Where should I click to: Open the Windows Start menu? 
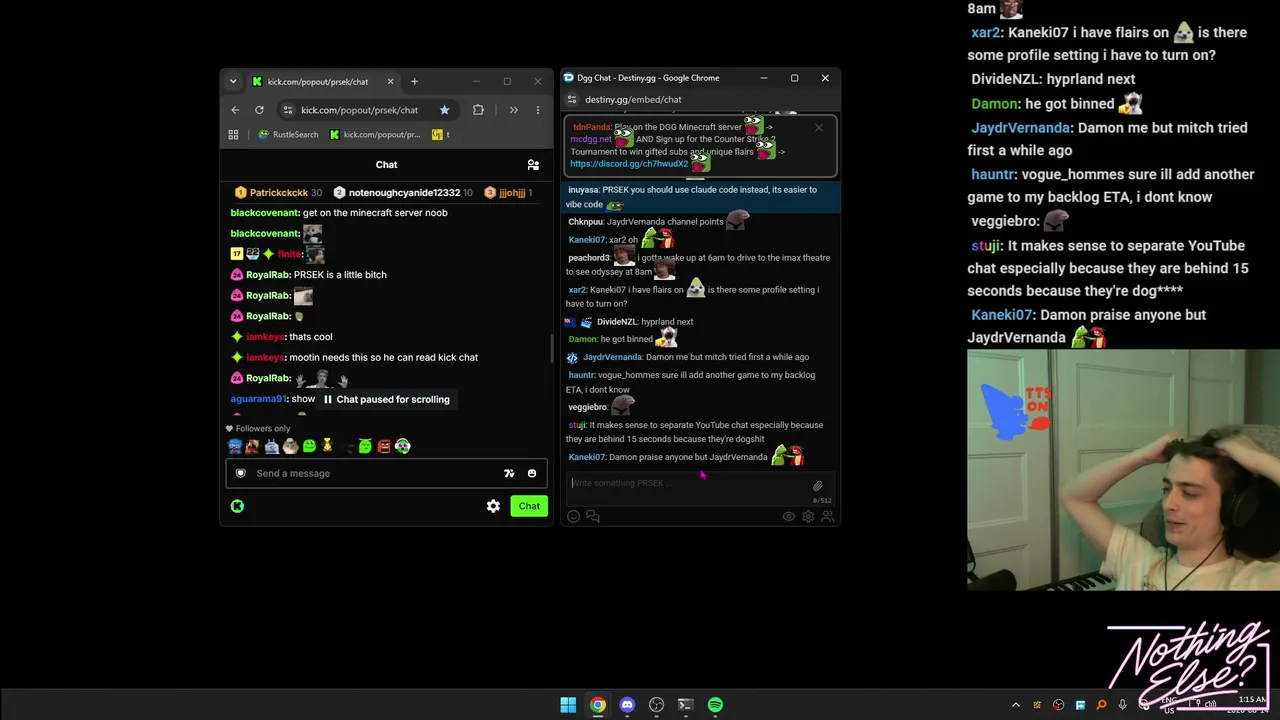(x=568, y=705)
